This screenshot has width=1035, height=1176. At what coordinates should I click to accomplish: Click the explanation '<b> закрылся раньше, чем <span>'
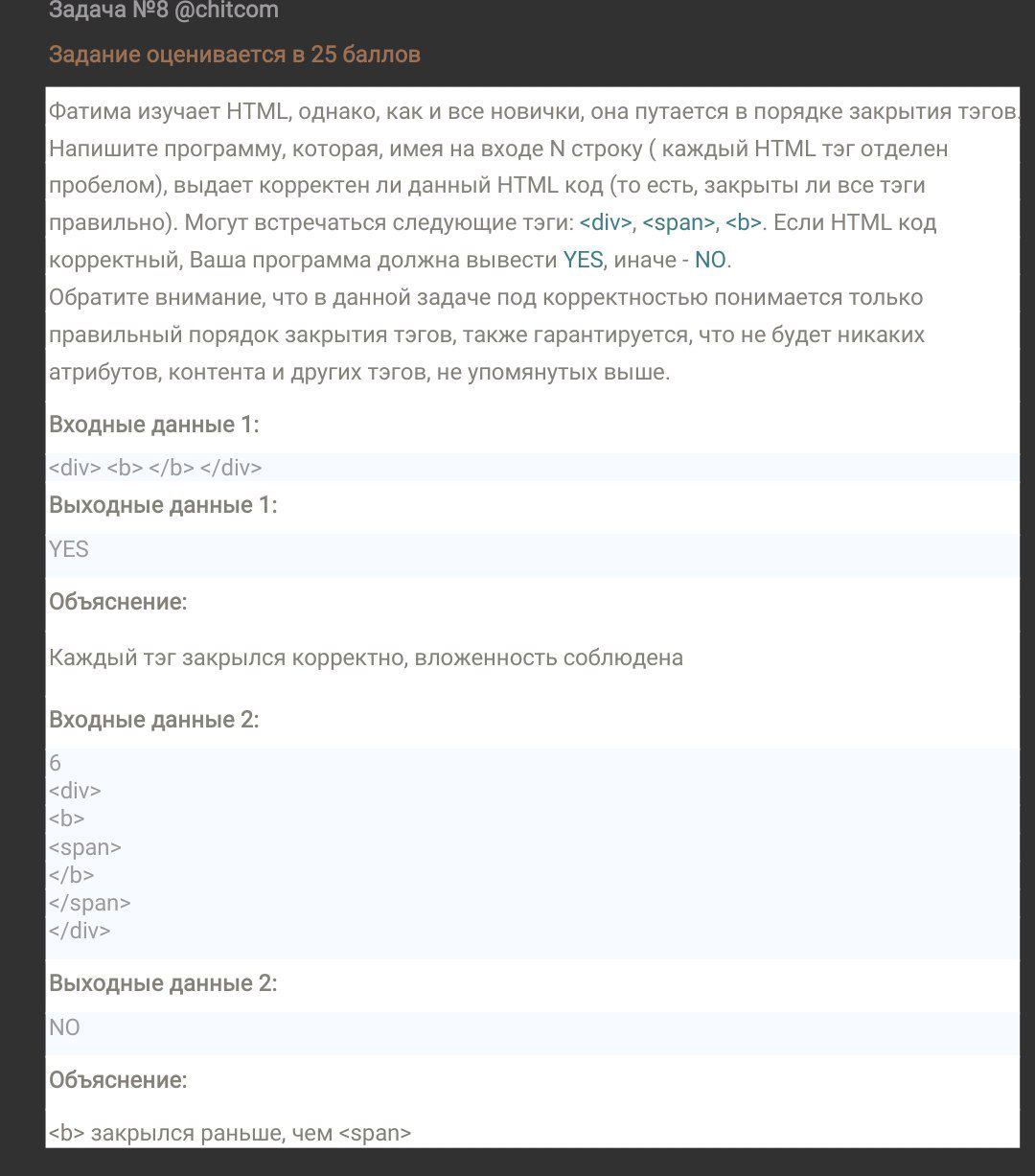[230, 1133]
